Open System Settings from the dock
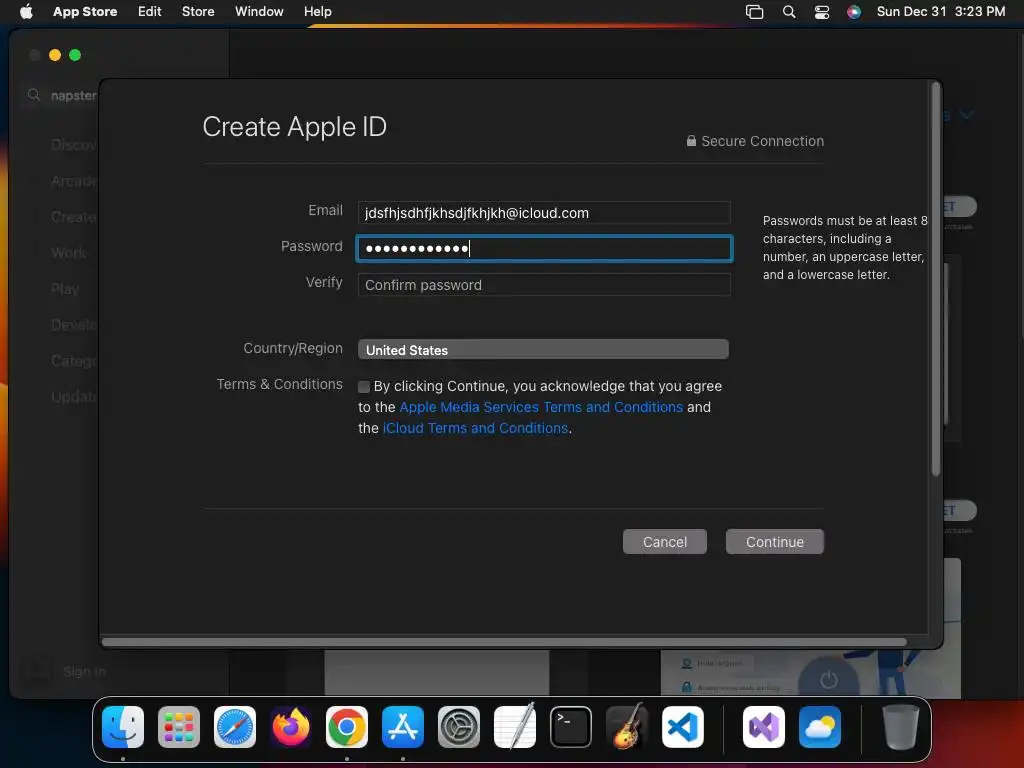This screenshot has height=768, width=1024. [458, 727]
